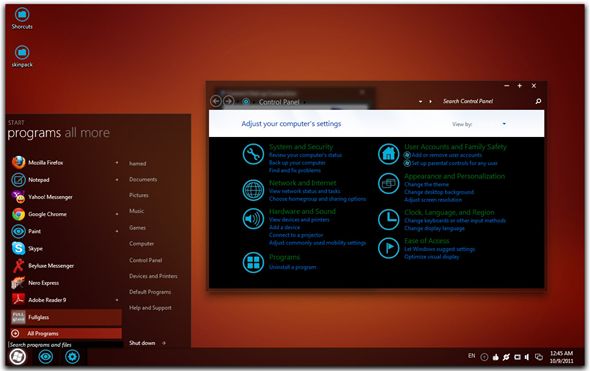Open Pictures from start menu
590x371 pixels.
(139, 195)
